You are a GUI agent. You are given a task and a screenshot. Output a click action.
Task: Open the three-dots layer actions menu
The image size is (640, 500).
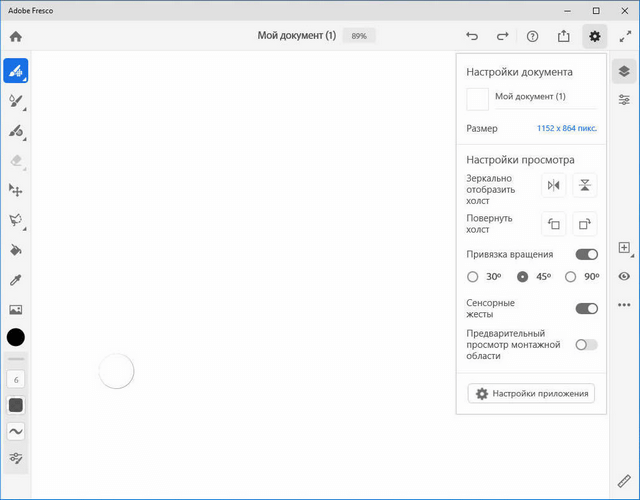click(x=624, y=305)
